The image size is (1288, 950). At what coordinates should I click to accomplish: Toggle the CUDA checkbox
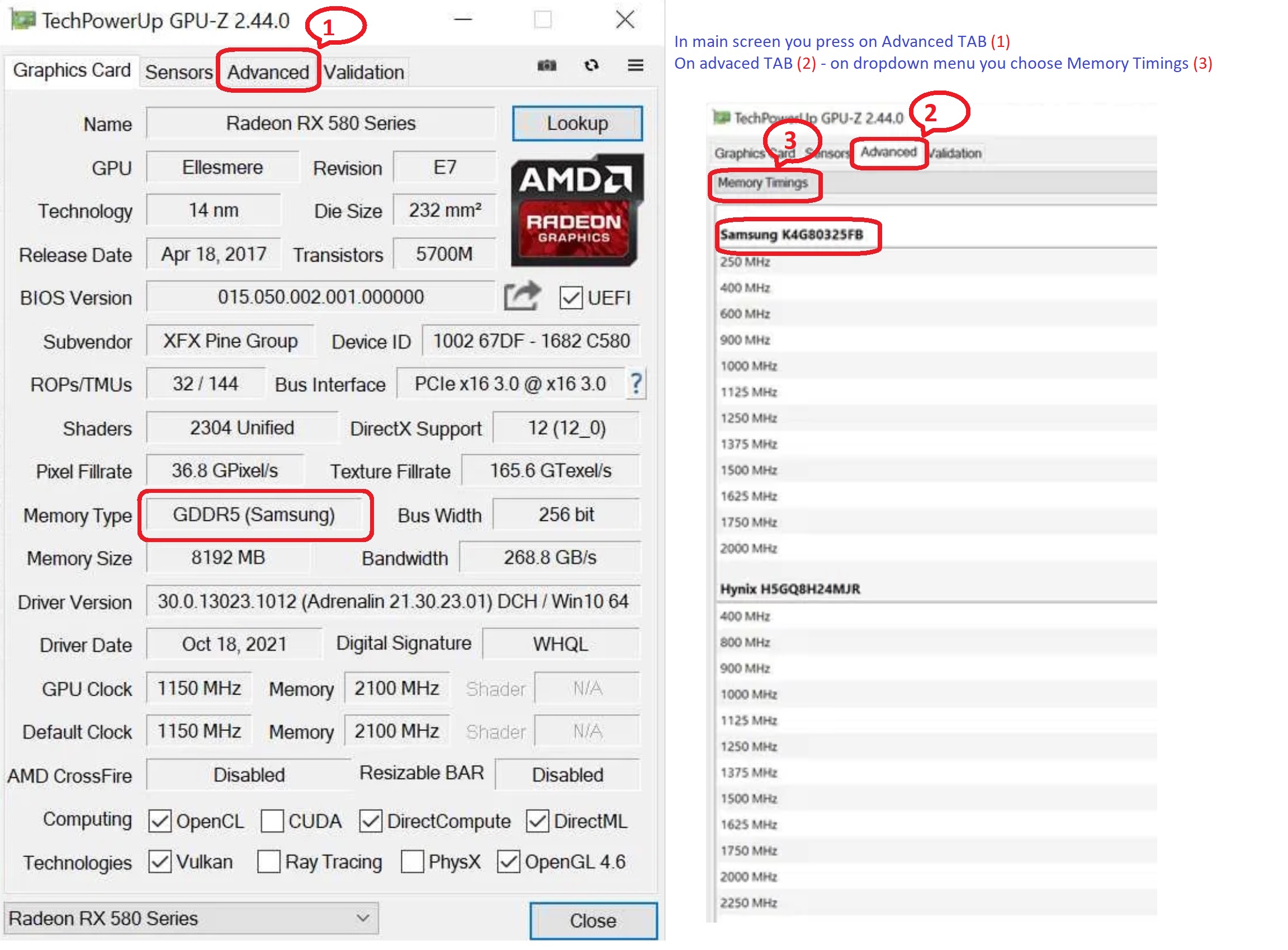pyautogui.click(x=272, y=822)
